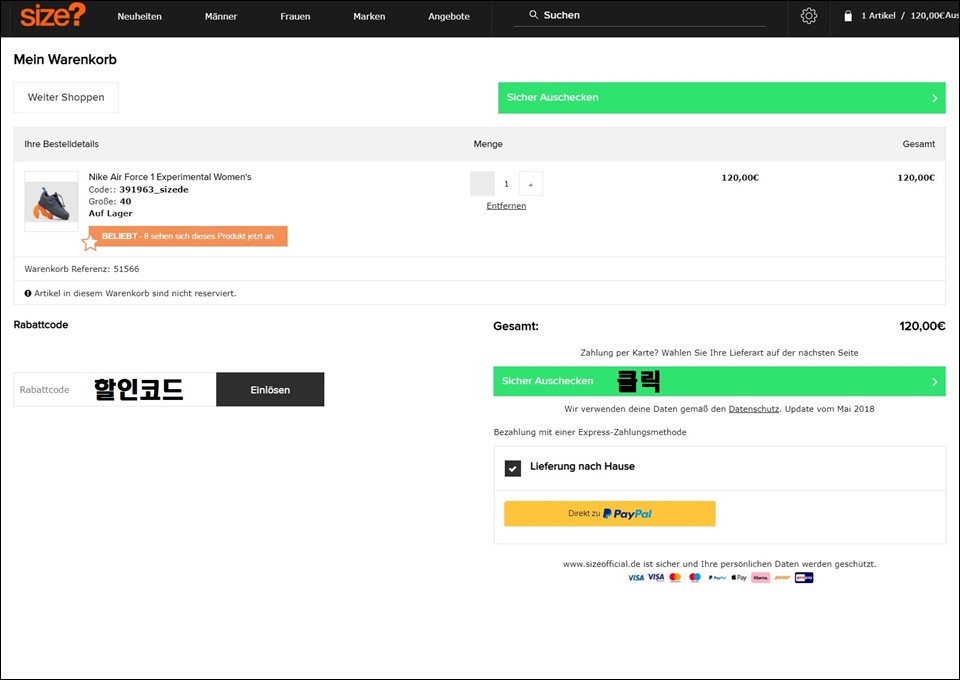Viewport: 960px width, 680px height.
Task: Open the Neuheiten menu
Action: tap(140, 17)
